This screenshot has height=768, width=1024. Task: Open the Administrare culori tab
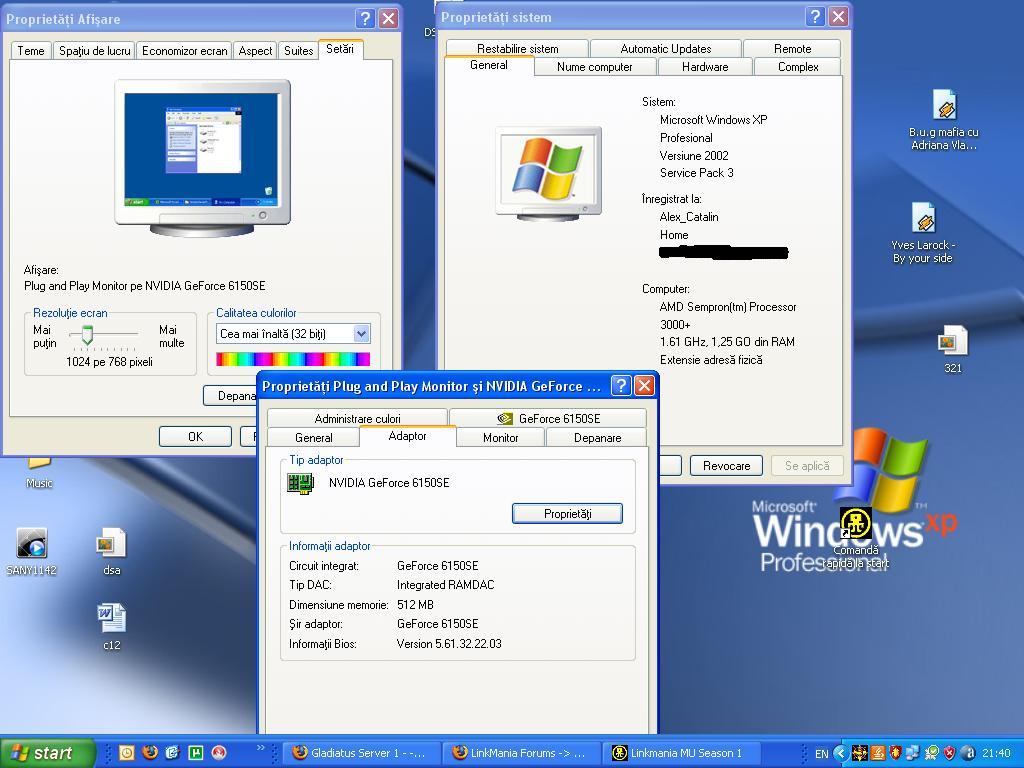point(357,419)
